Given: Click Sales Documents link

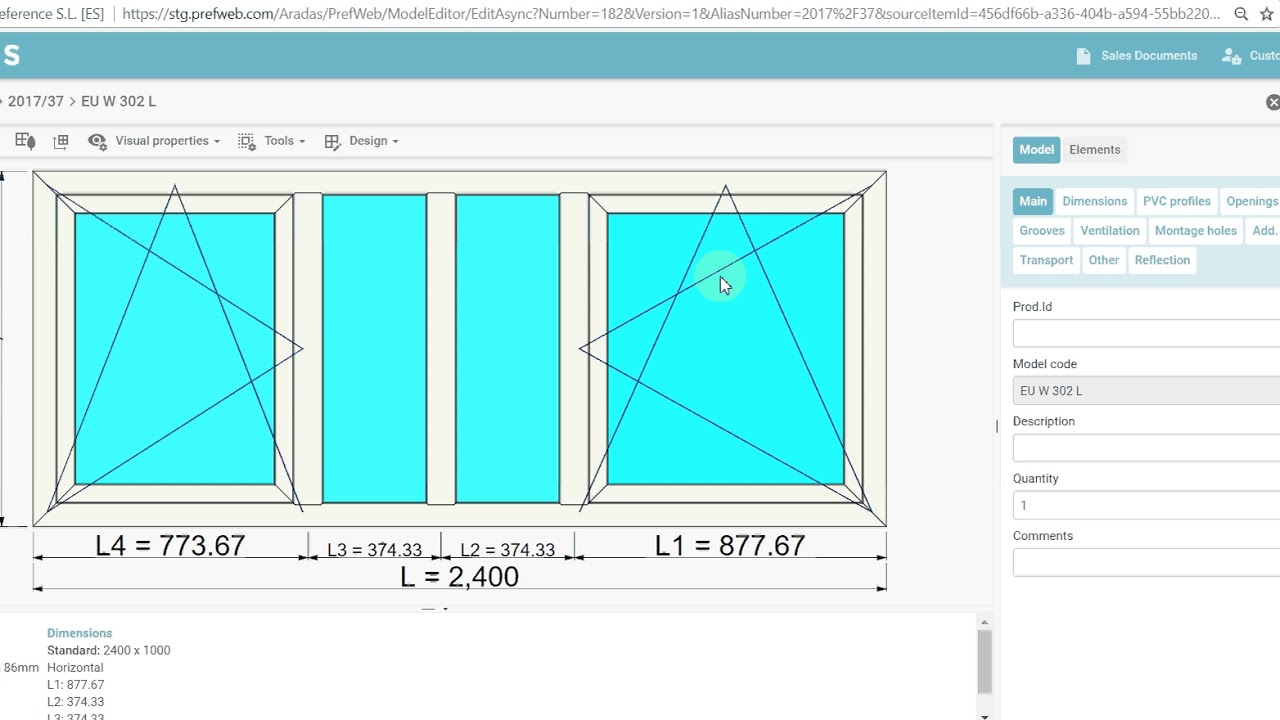Looking at the screenshot, I should (x=1149, y=56).
